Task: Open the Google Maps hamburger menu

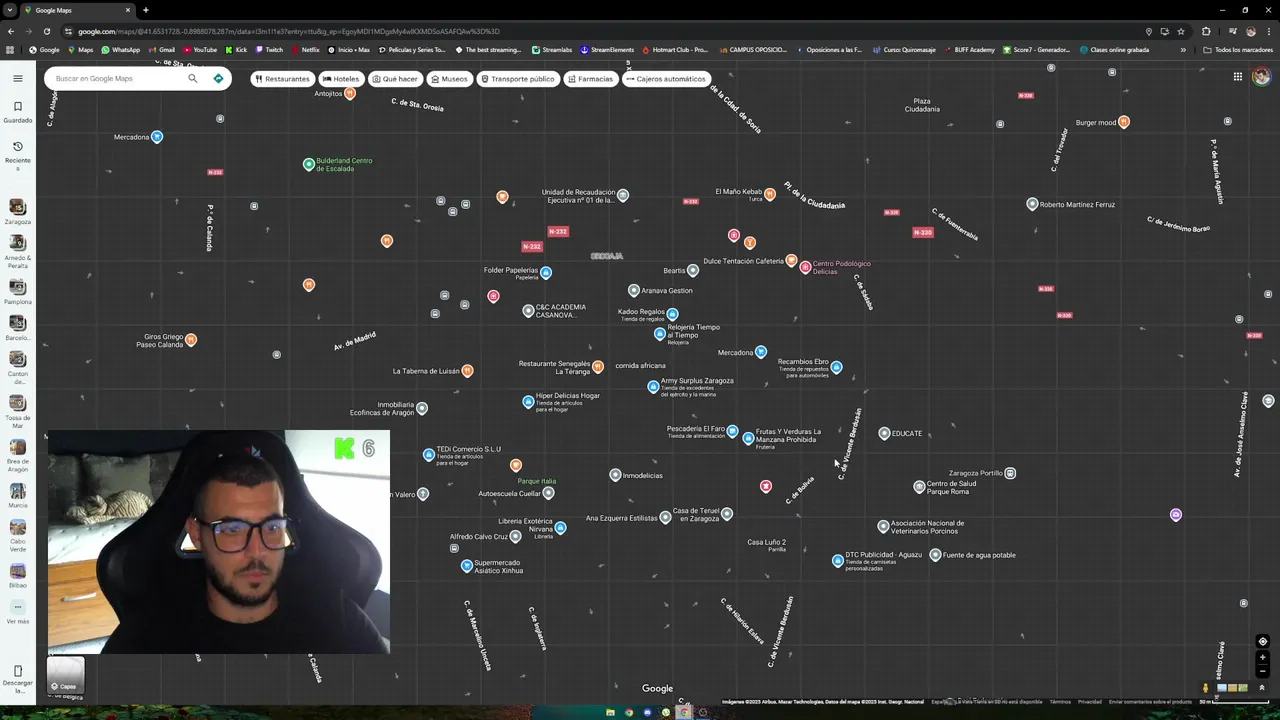Action: [17, 78]
